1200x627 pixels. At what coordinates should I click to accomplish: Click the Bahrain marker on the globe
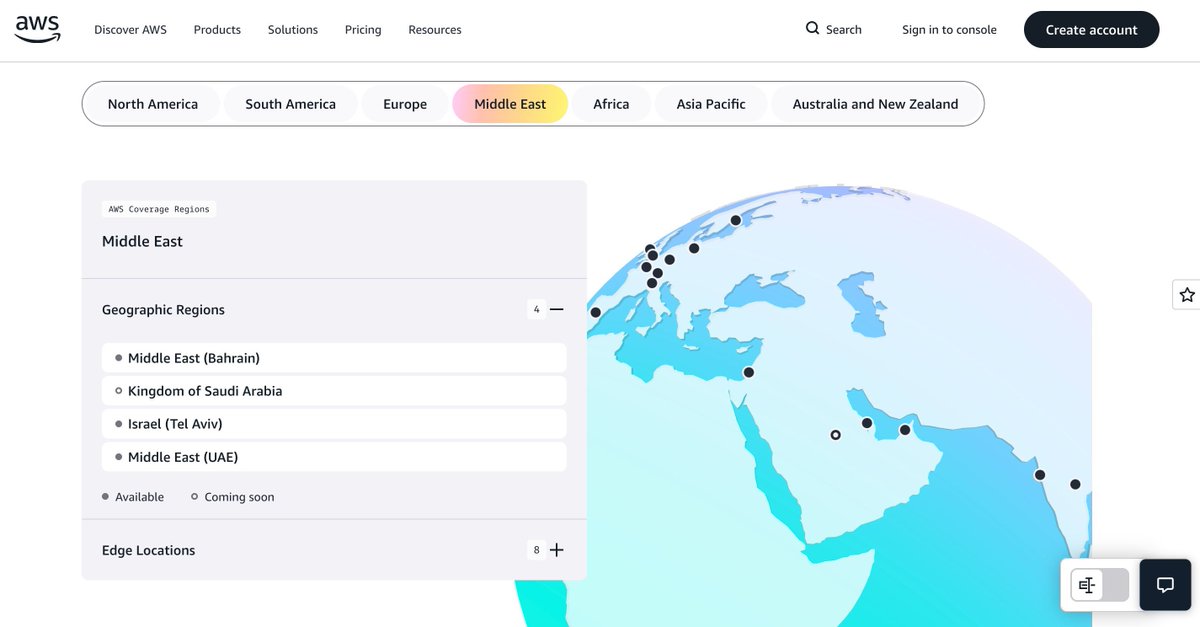pyautogui.click(x=867, y=423)
